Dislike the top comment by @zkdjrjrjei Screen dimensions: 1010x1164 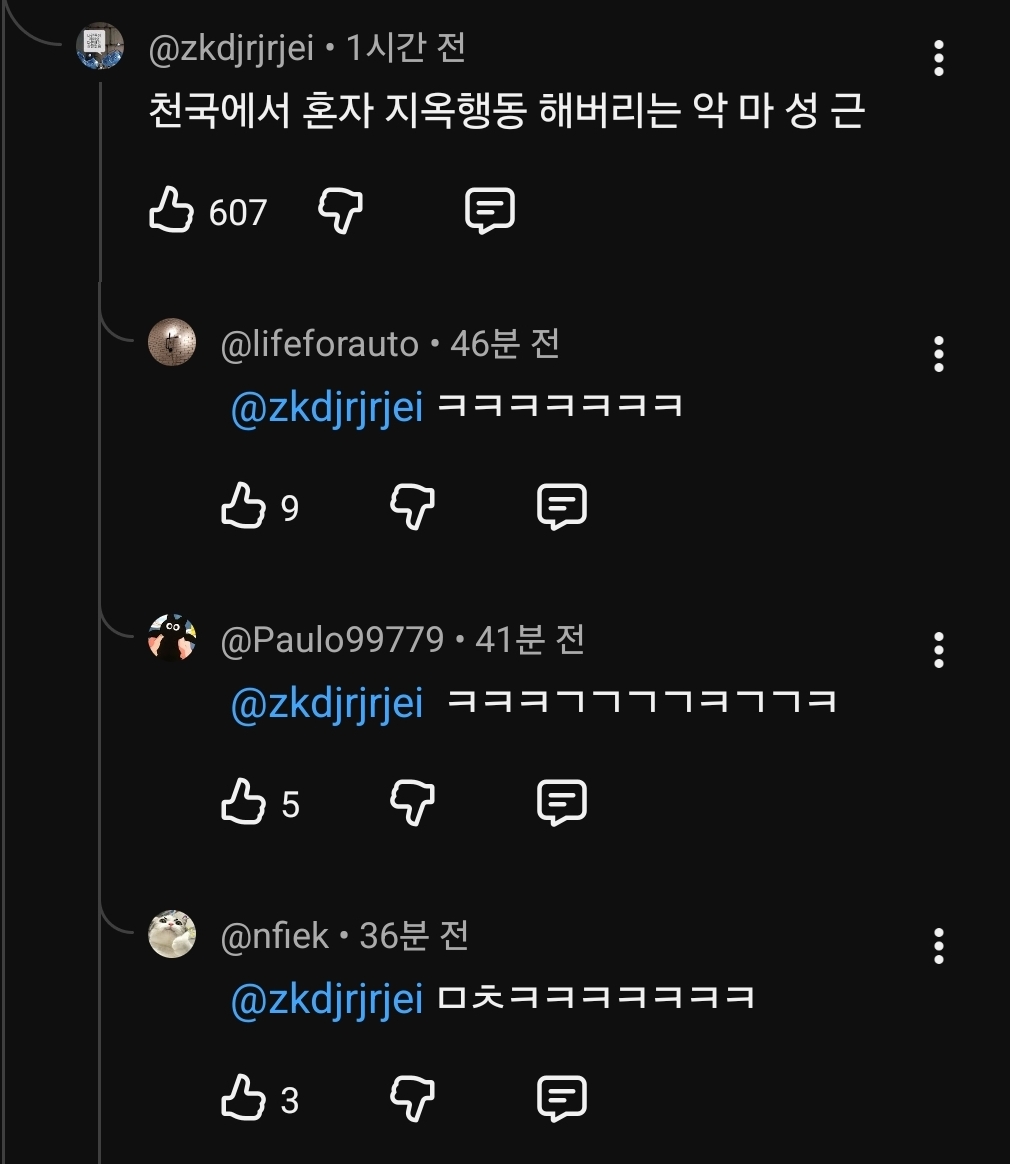[341, 211]
